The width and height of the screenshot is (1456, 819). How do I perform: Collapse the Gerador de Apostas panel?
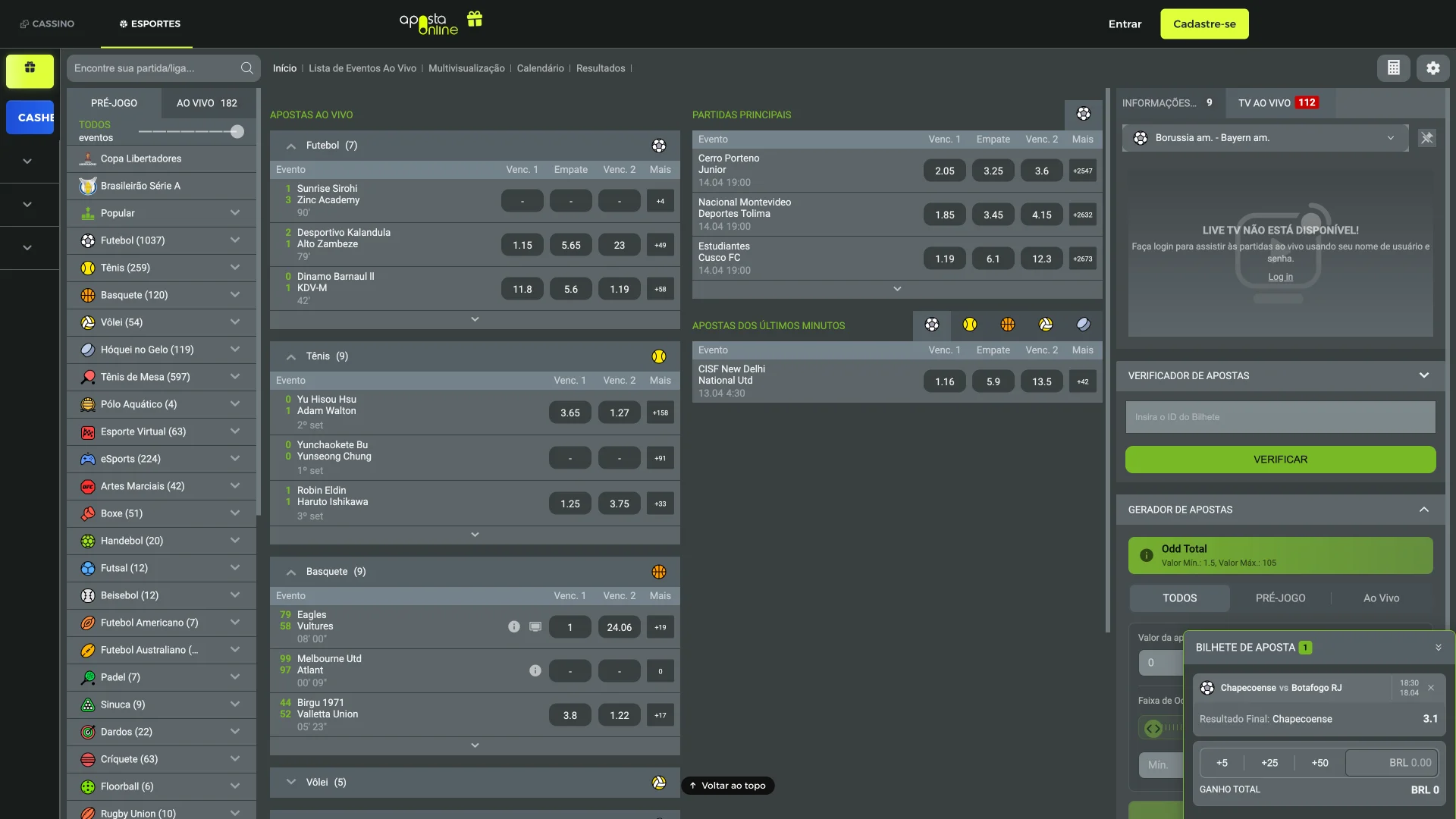pyautogui.click(x=1424, y=510)
